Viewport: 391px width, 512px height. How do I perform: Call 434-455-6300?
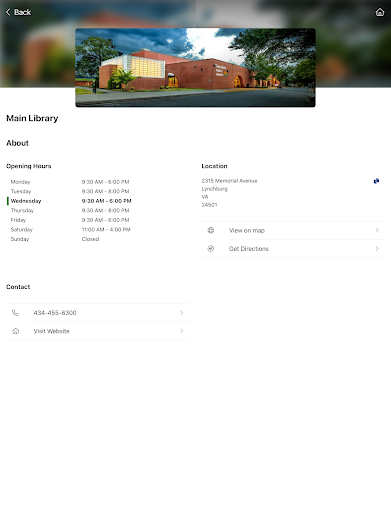(x=98, y=313)
